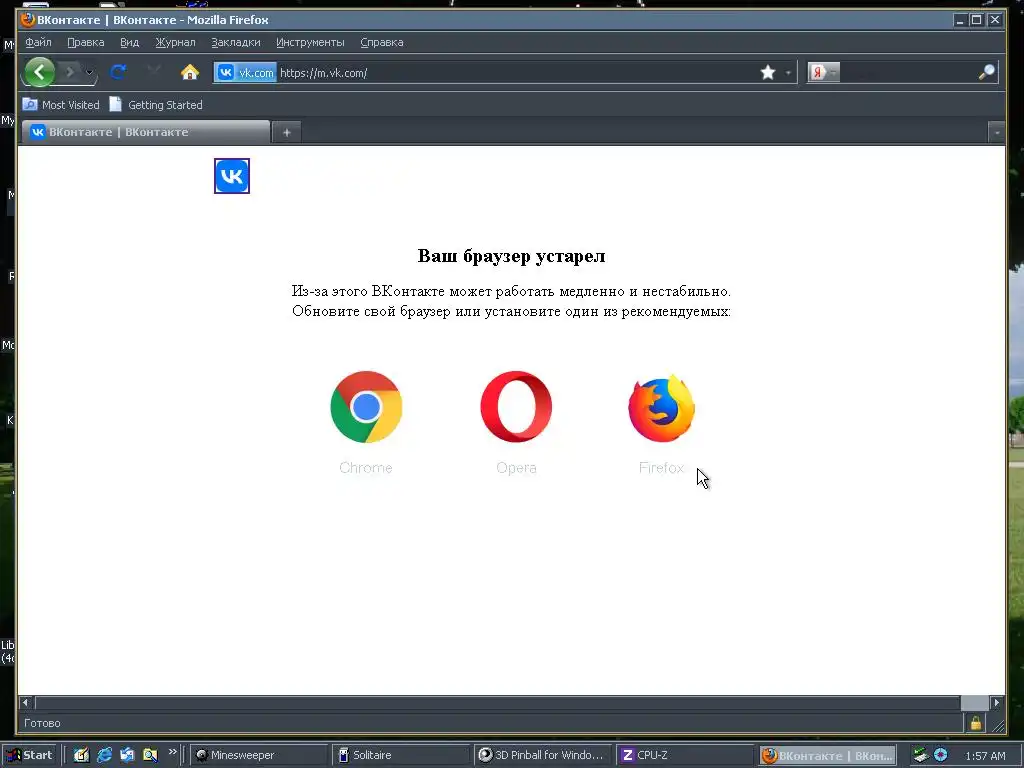1024x768 pixels.
Task: Click the safely remove hardware tray icon
Action: 921,755
